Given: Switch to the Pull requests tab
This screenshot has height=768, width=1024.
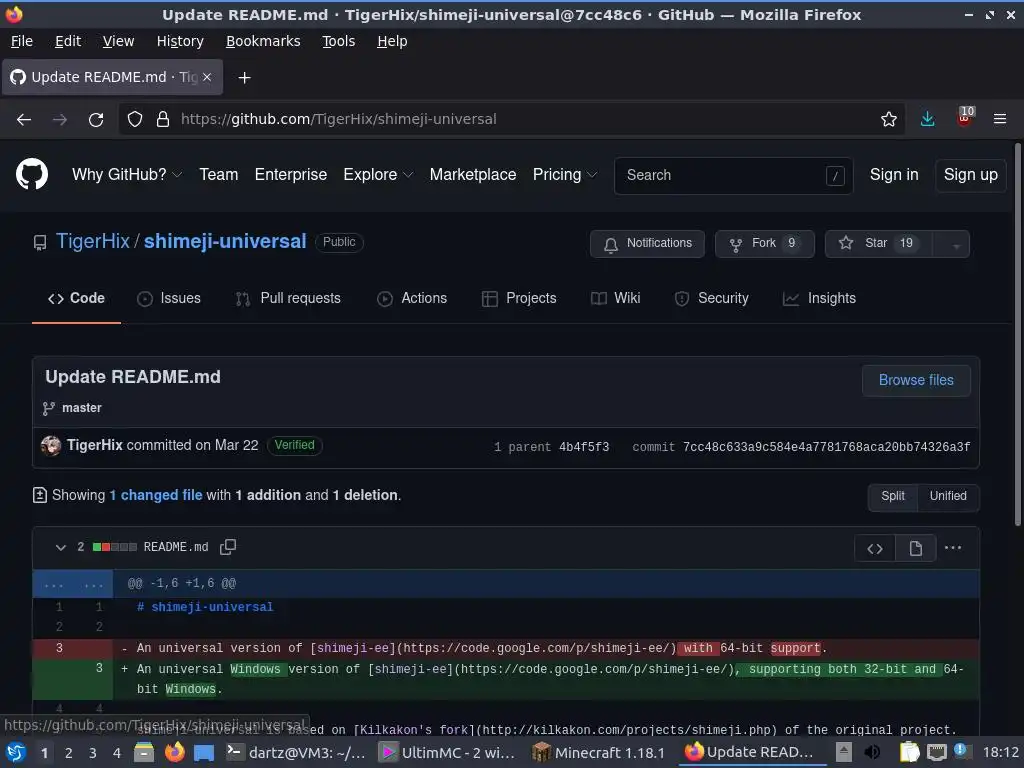Looking at the screenshot, I should click(x=288, y=298).
